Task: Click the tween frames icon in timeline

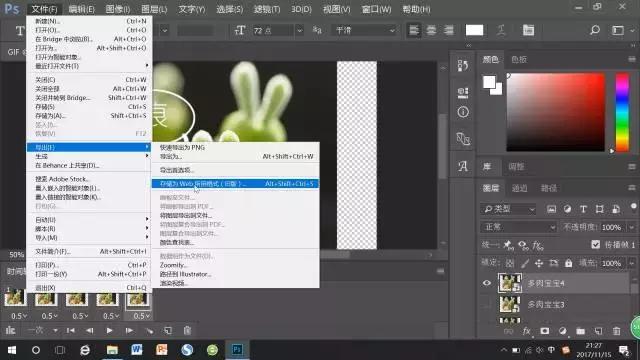Action: (x=149, y=331)
